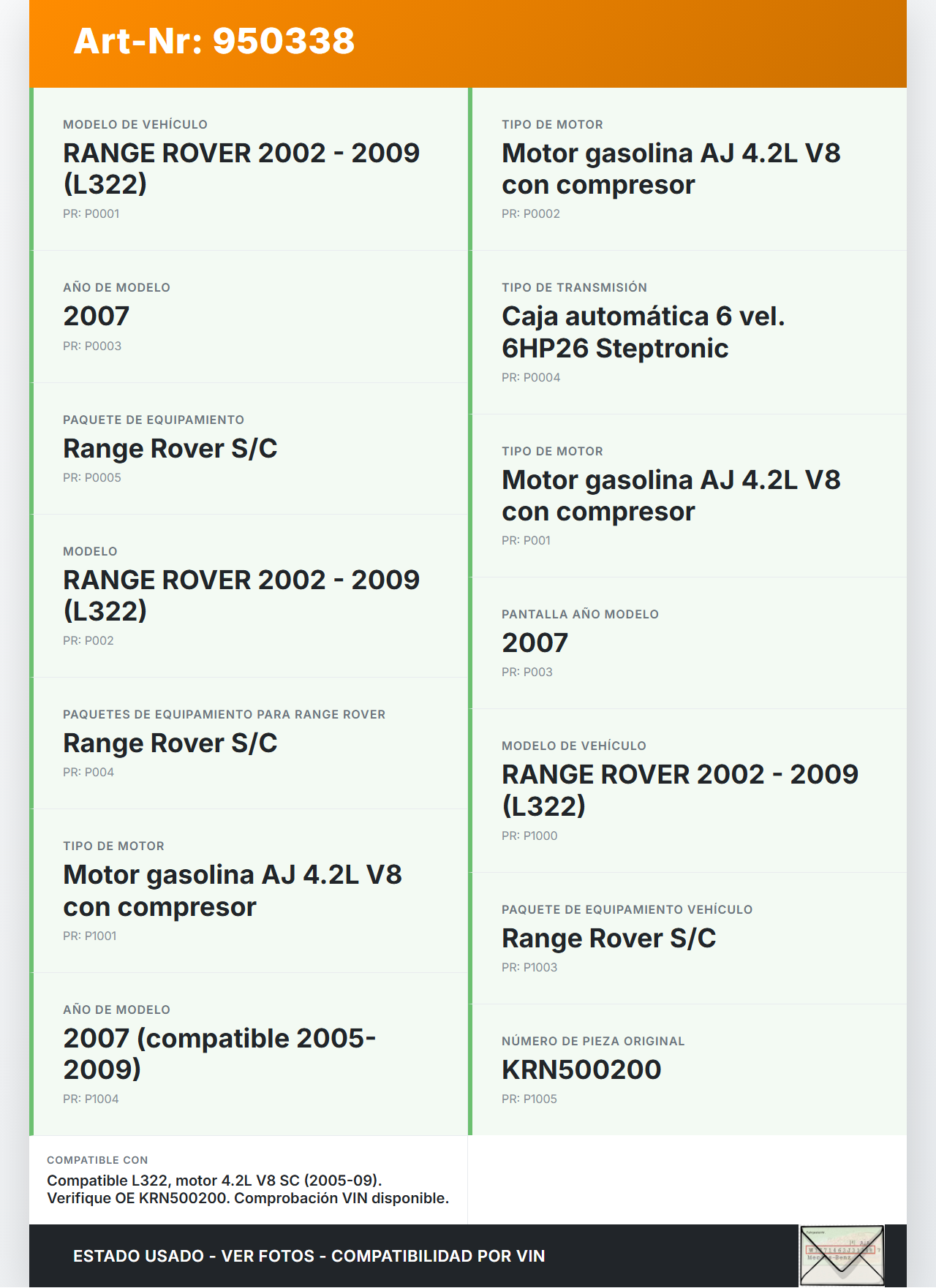Click 'Range Rover S/C' value in the P0005 card
The width and height of the screenshot is (936, 1288).
[170, 448]
